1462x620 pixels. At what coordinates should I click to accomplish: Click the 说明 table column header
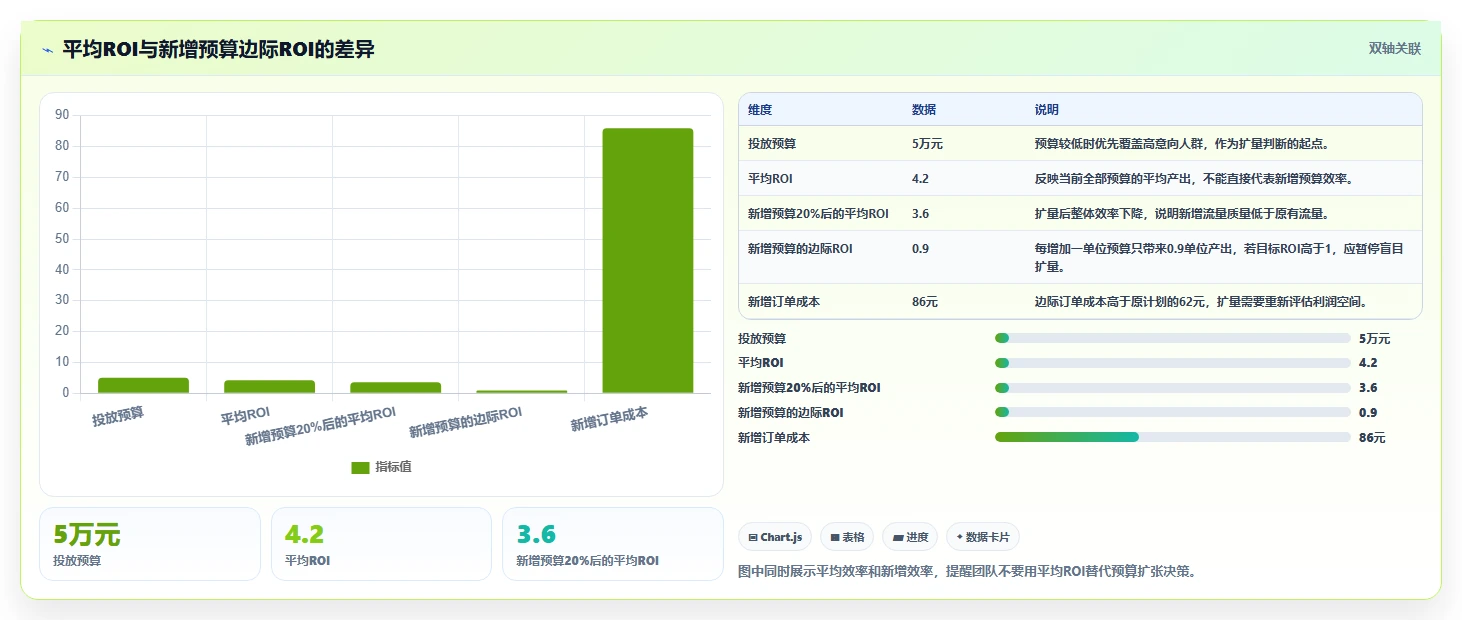click(x=1047, y=110)
